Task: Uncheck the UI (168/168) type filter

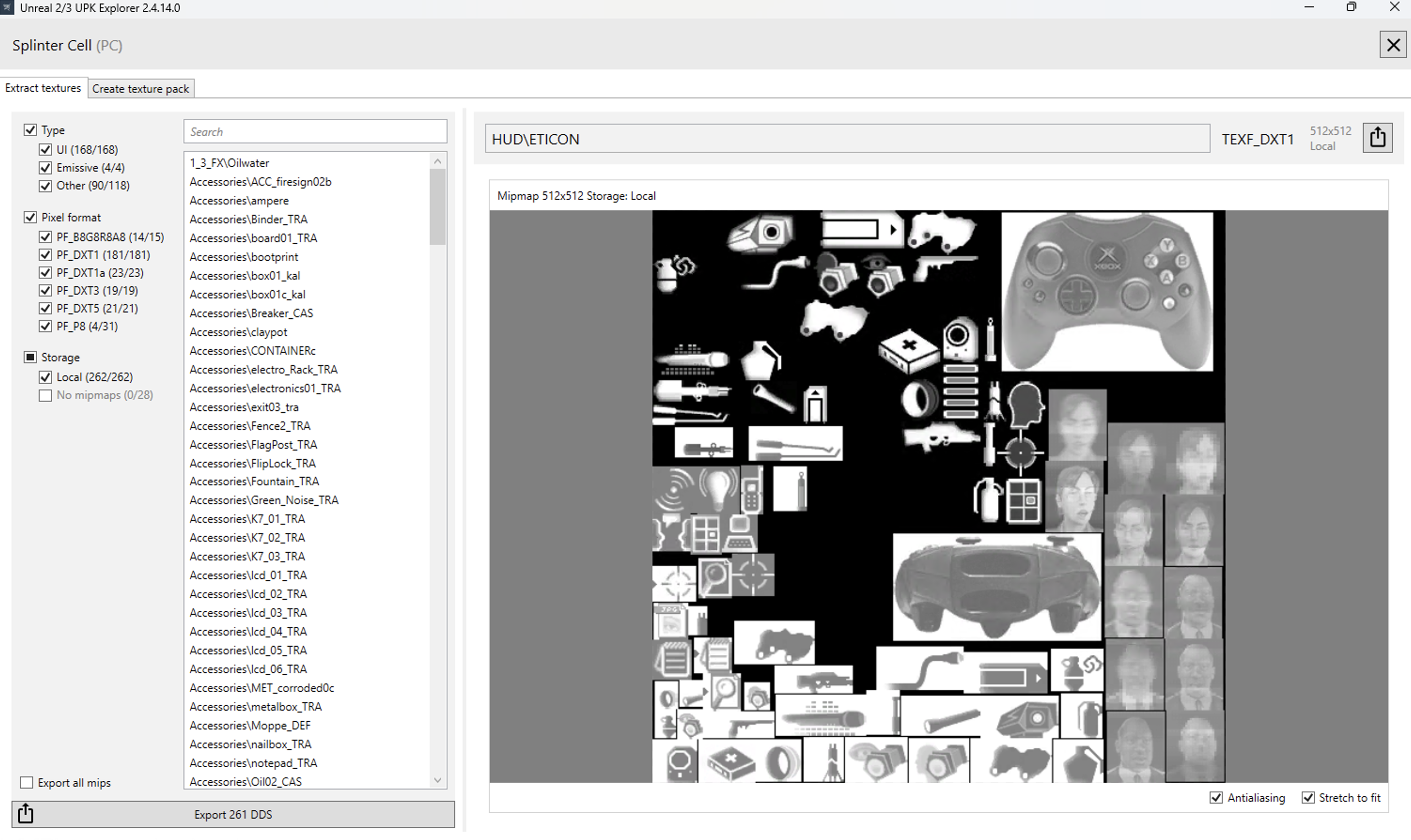Action: pos(45,149)
